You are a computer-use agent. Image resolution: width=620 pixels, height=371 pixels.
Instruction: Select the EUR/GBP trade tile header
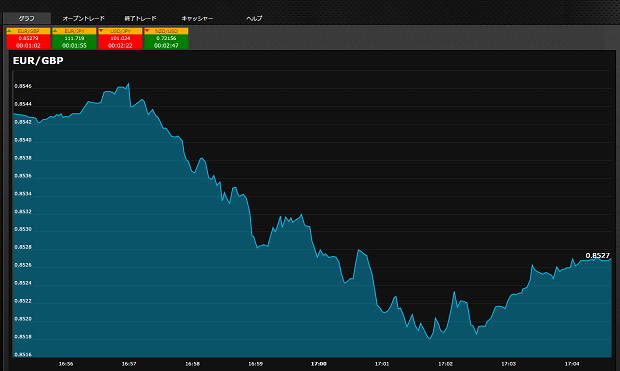pyautogui.click(x=28, y=31)
